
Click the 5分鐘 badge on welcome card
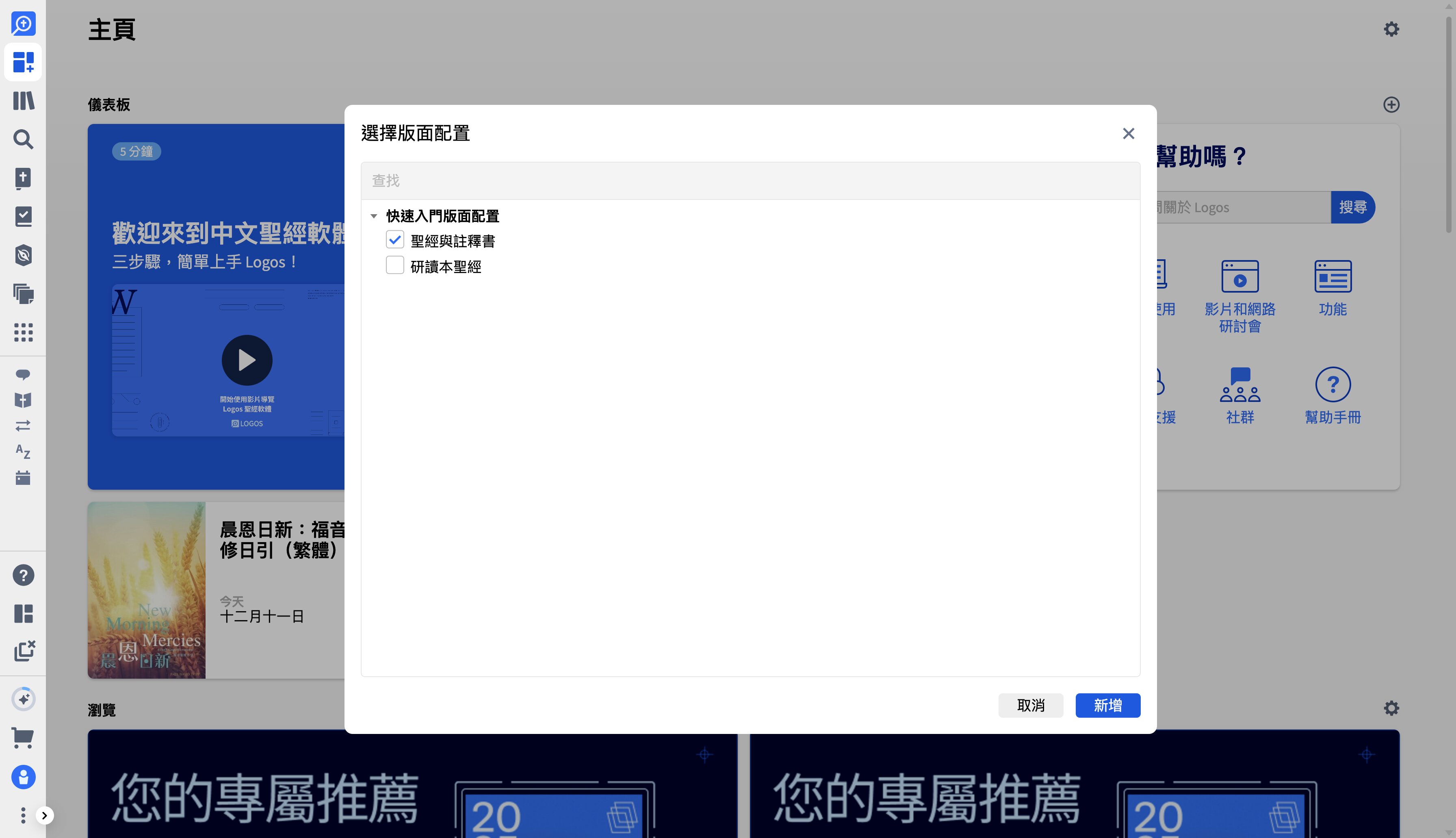(136, 151)
